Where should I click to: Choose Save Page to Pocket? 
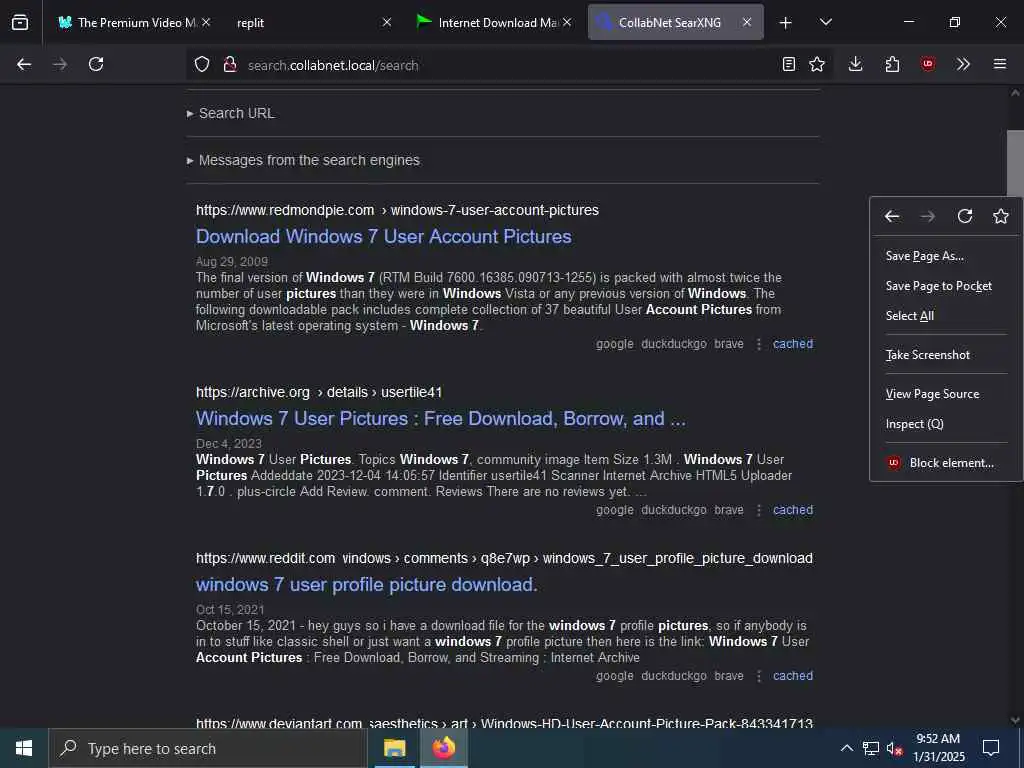(946, 286)
